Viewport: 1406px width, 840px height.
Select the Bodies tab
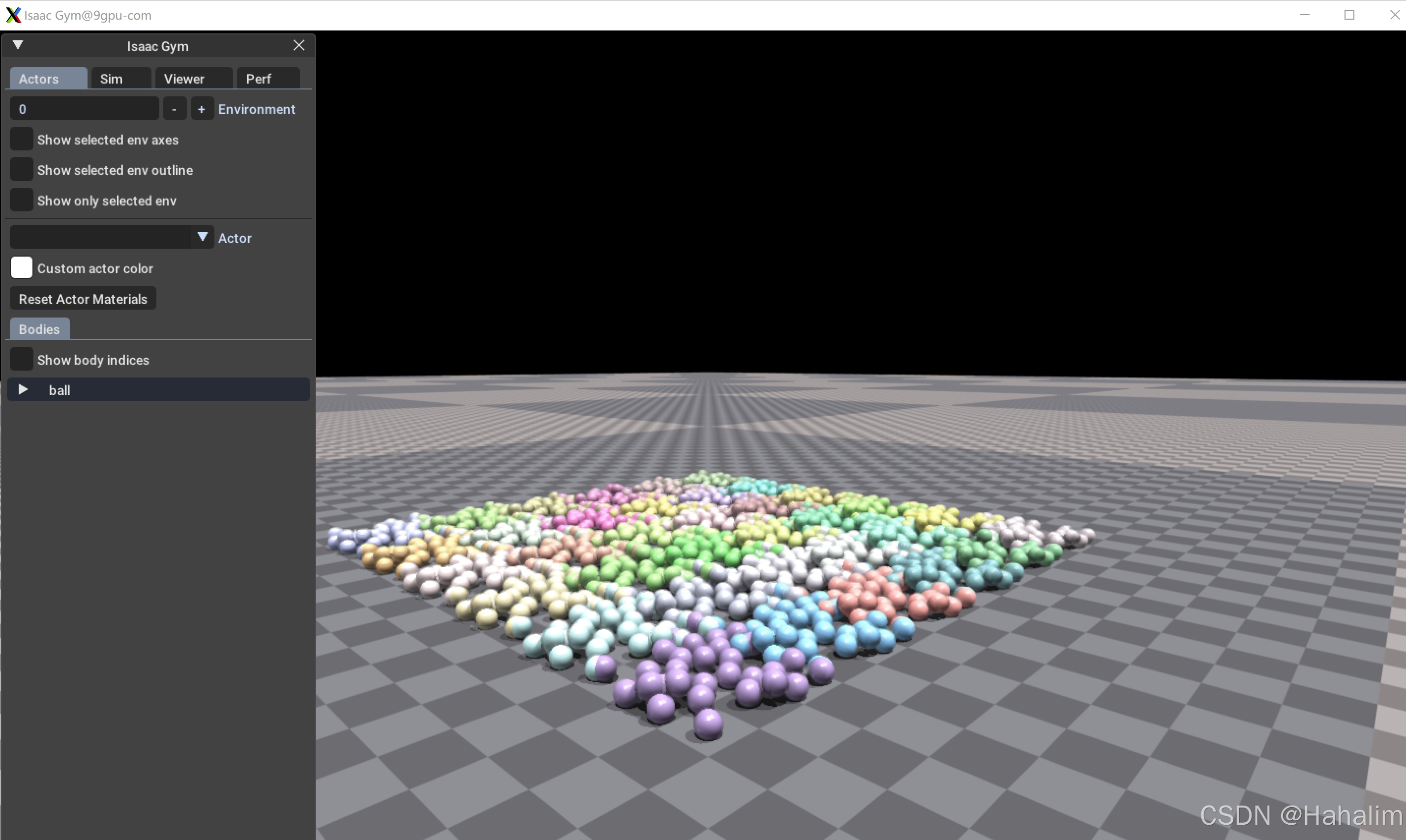(39, 329)
